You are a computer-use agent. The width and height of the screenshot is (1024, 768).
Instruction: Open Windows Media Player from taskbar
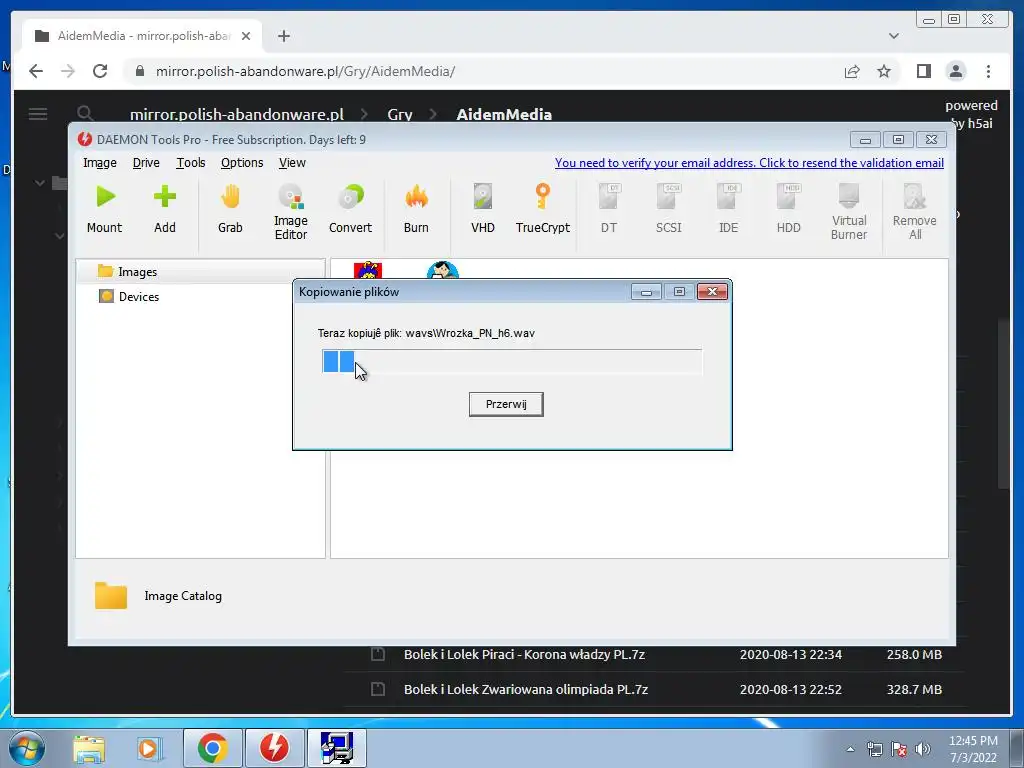click(x=149, y=748)
